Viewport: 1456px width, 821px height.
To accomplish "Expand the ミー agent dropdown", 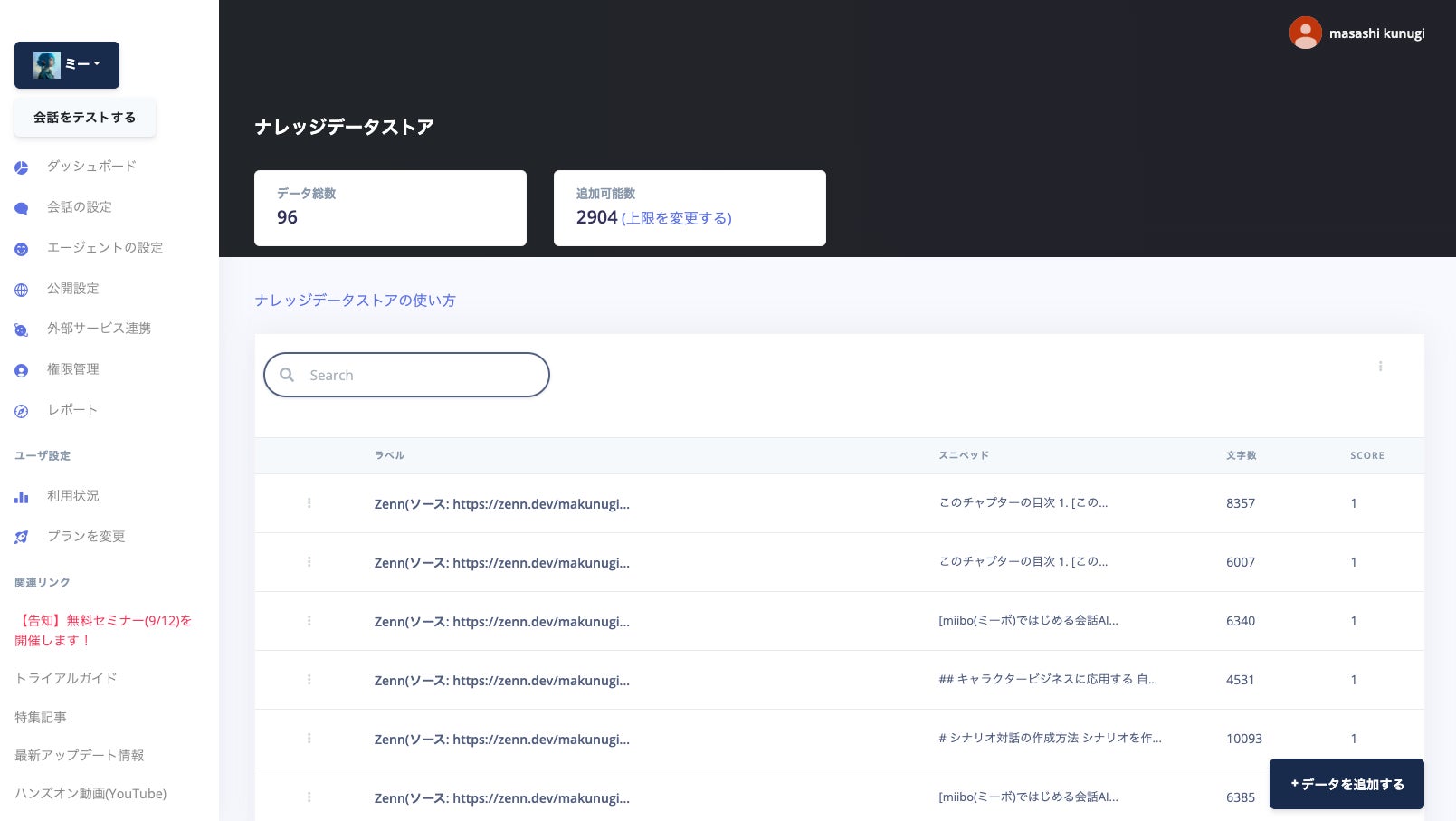I will click(67, 65).
